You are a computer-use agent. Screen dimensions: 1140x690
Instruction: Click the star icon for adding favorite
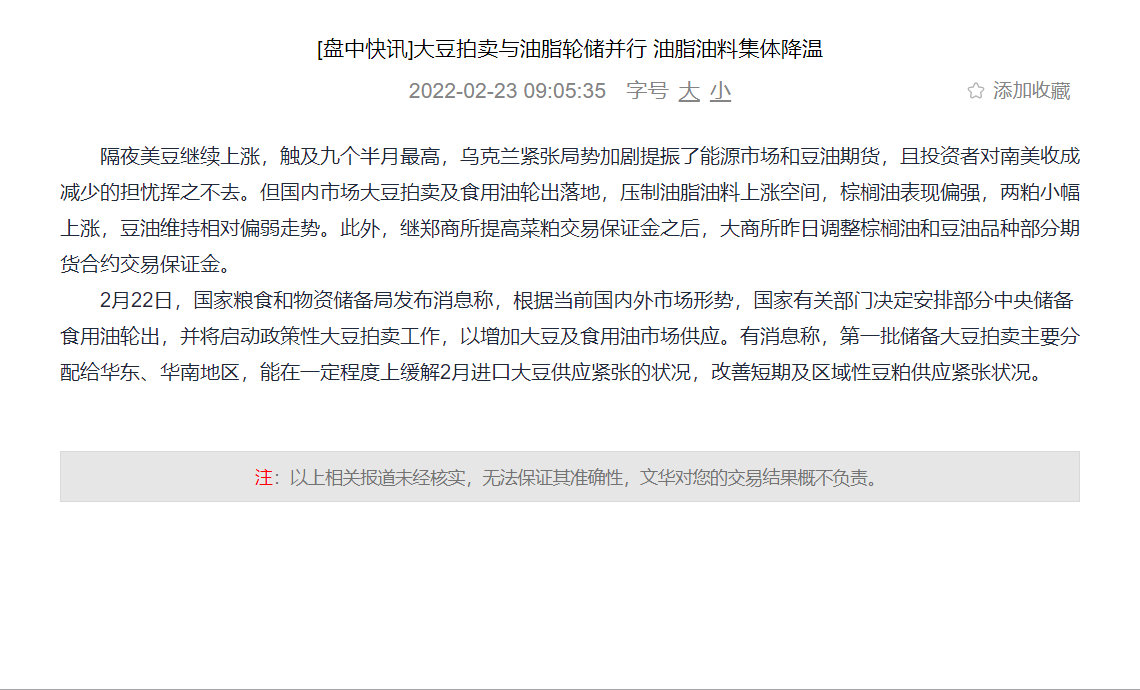click(976, 91)
